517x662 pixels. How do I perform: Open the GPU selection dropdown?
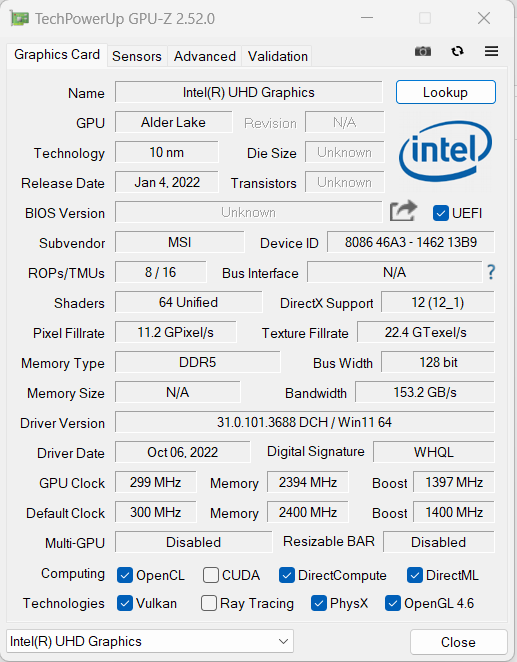pos(150,641)
